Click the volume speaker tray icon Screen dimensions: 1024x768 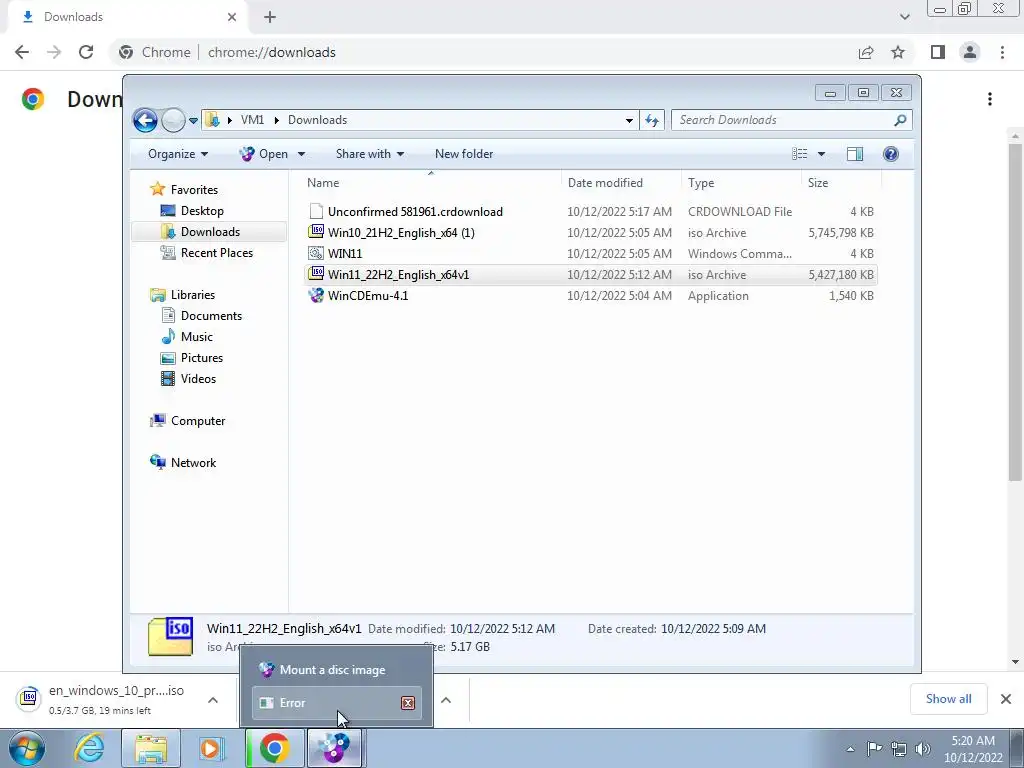point(923,749)
